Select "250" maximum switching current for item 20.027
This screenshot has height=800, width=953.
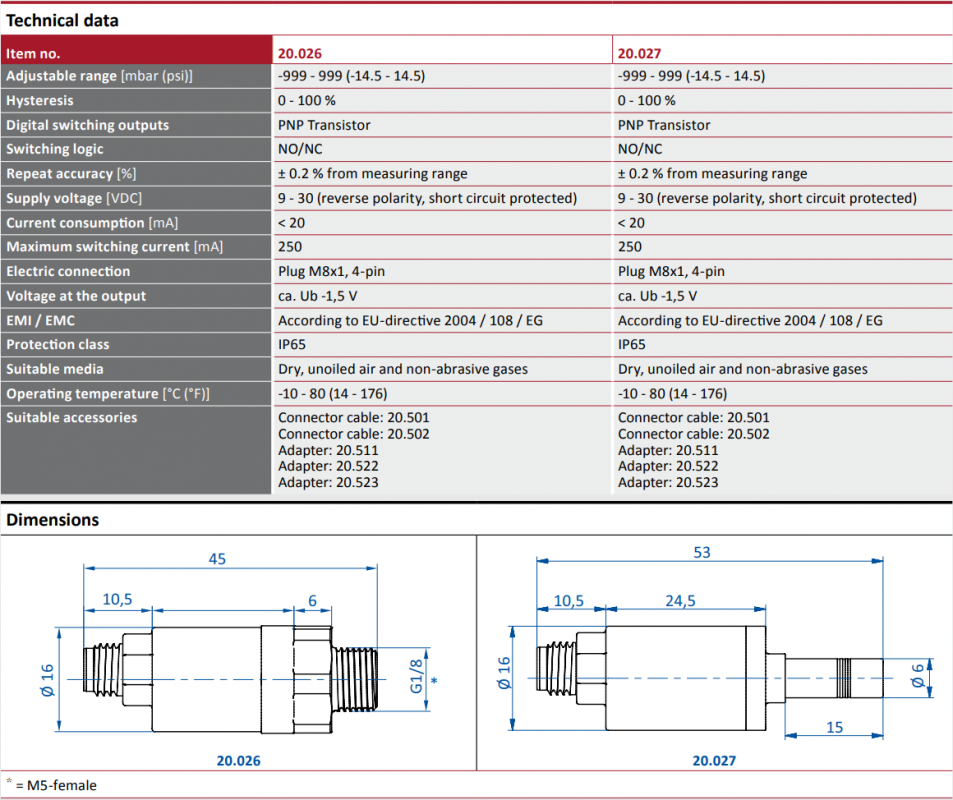[630, 247]
